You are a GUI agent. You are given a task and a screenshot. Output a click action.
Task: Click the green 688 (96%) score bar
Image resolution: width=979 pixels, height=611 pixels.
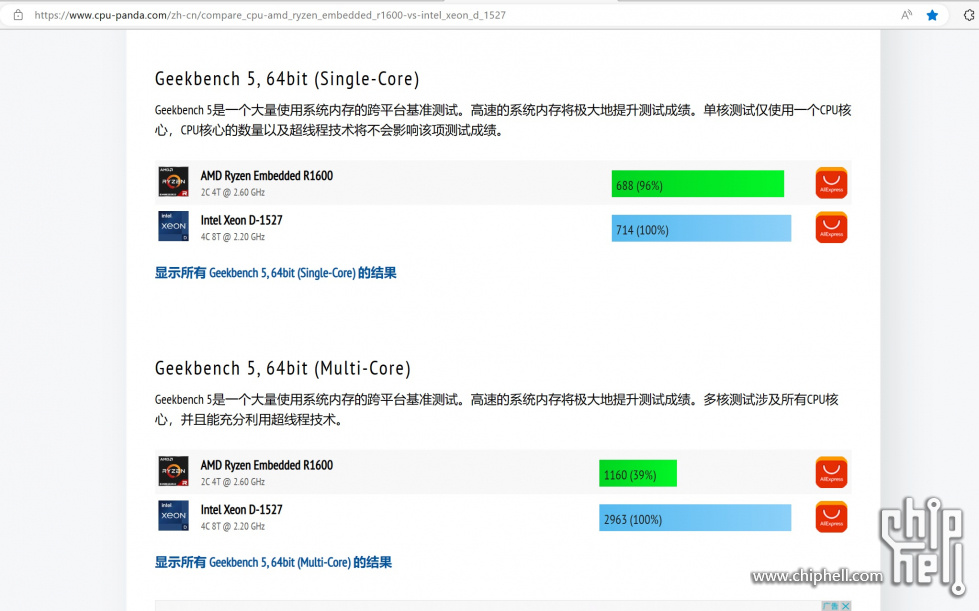point(697,184)
